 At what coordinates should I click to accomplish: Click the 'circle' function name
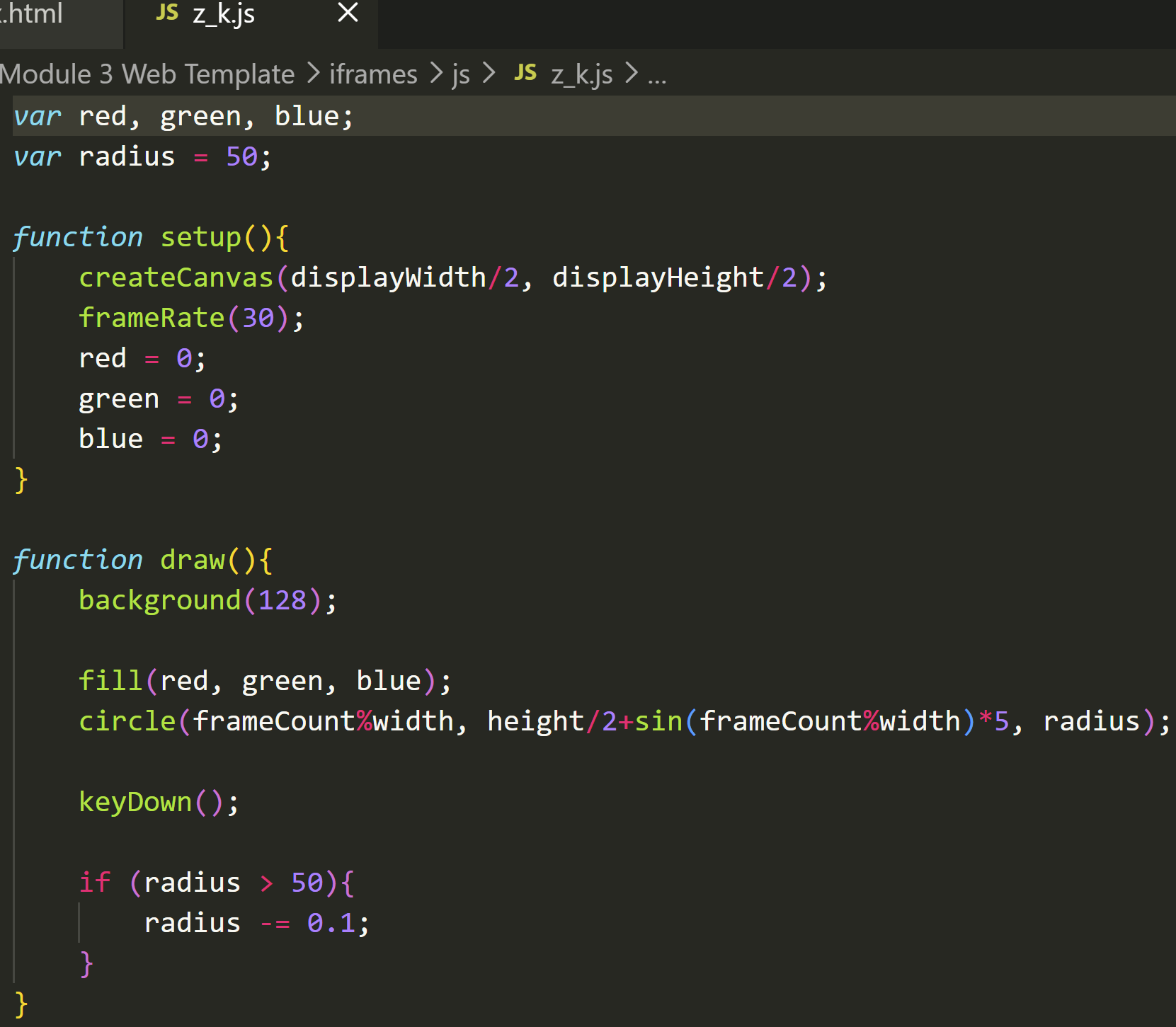click(127, 721)
